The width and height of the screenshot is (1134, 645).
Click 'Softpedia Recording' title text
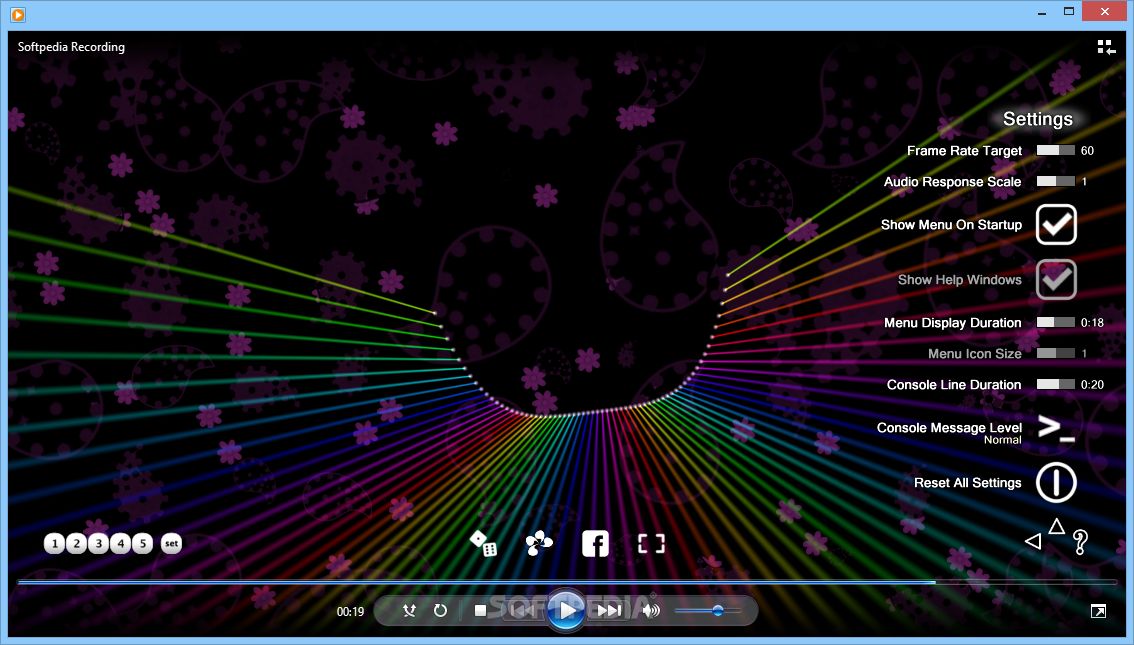(x=71, y=47)
